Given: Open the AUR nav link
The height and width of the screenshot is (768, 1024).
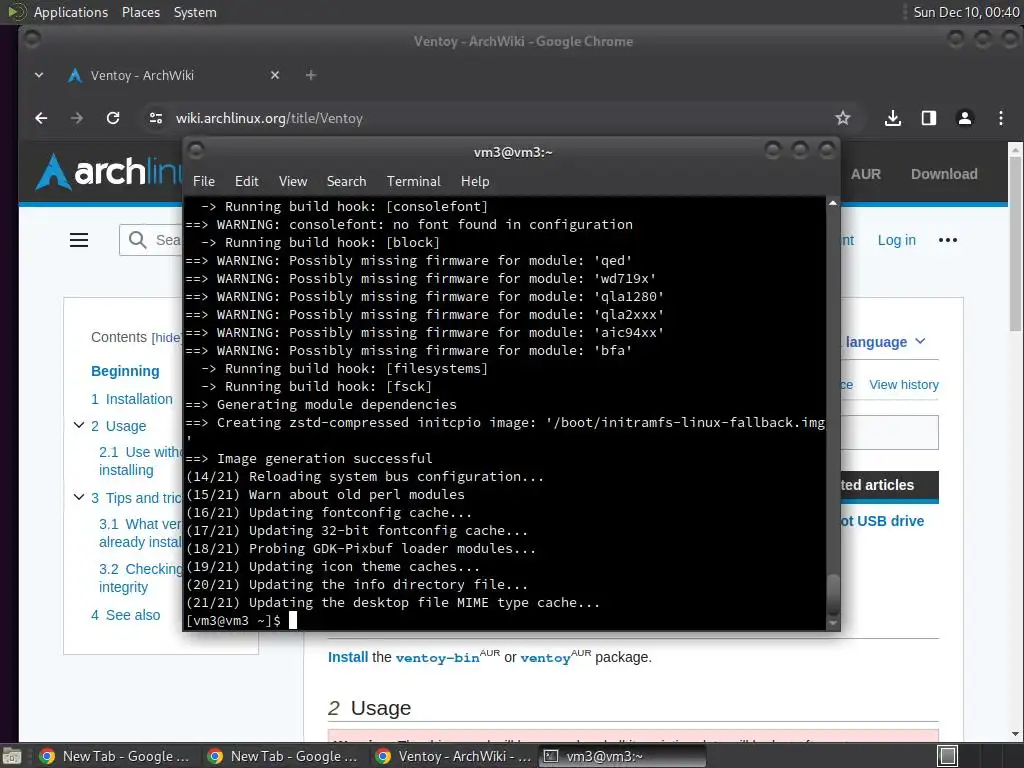Looking at the screenshot, I should (x=865, y=174).
